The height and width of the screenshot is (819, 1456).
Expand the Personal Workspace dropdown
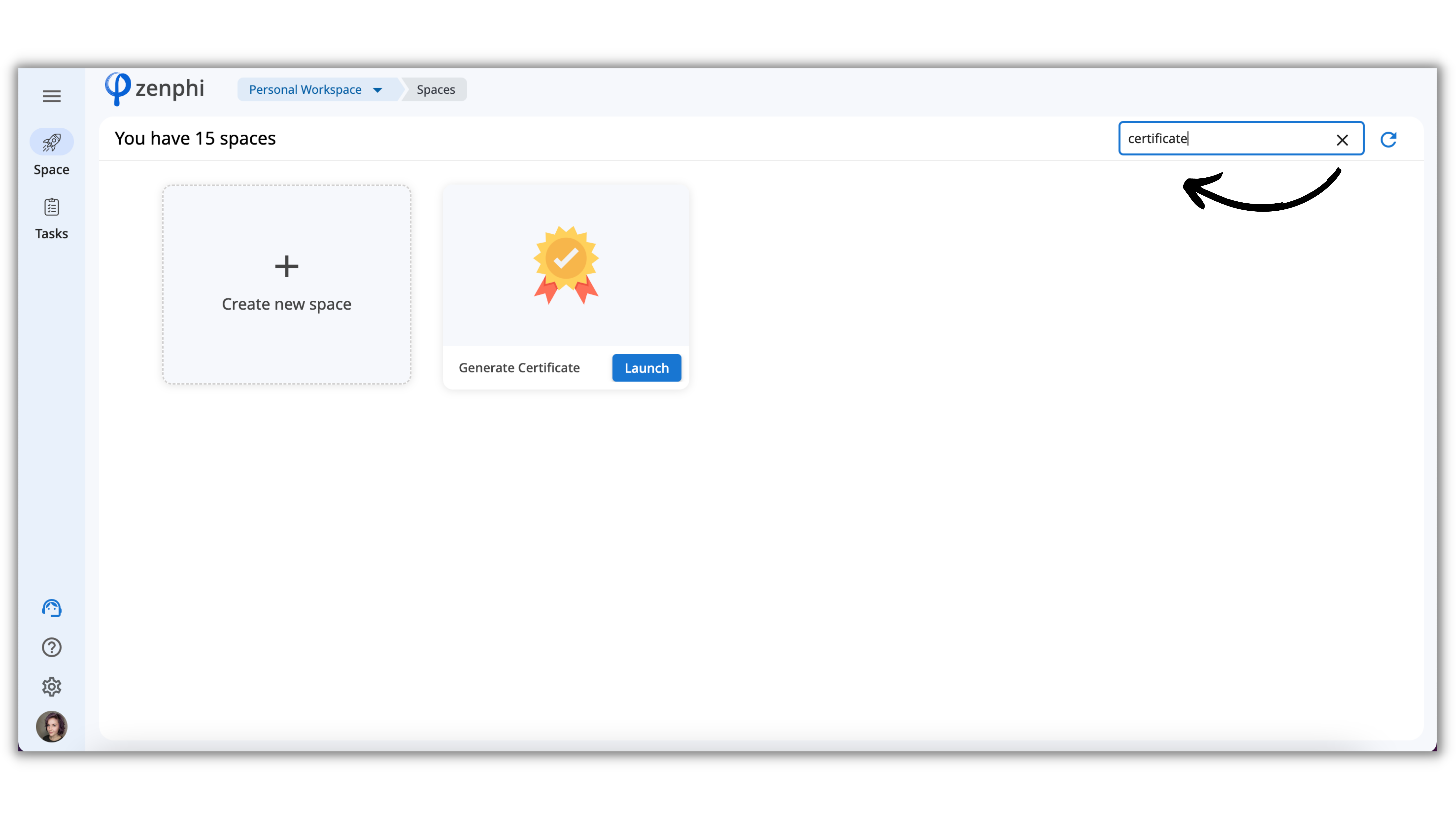[305, 90]
